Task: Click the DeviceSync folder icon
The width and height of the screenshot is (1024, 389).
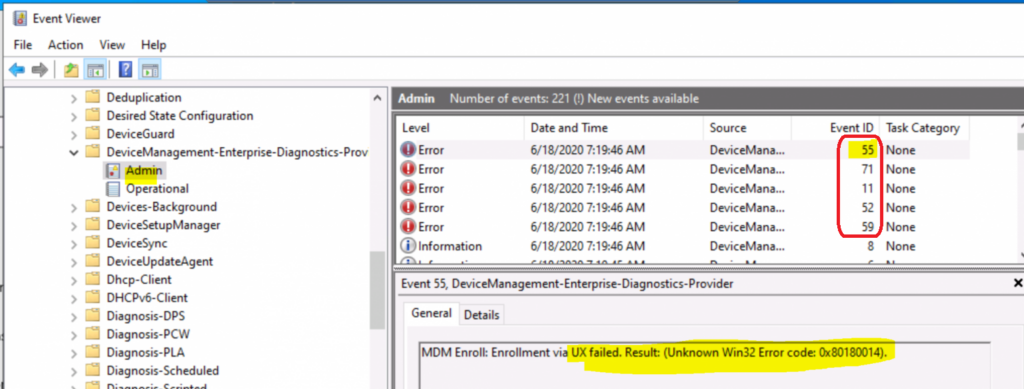Action: point(93,243)
